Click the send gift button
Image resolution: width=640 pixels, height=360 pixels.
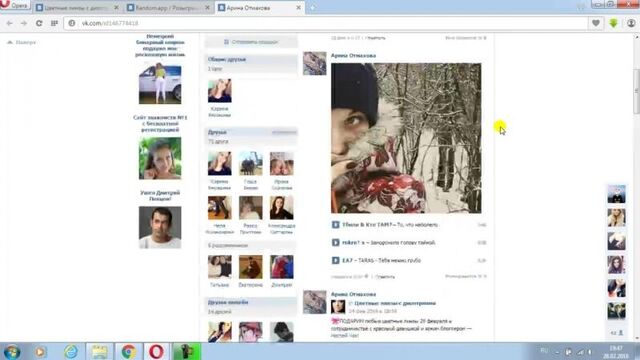[251, 42]
